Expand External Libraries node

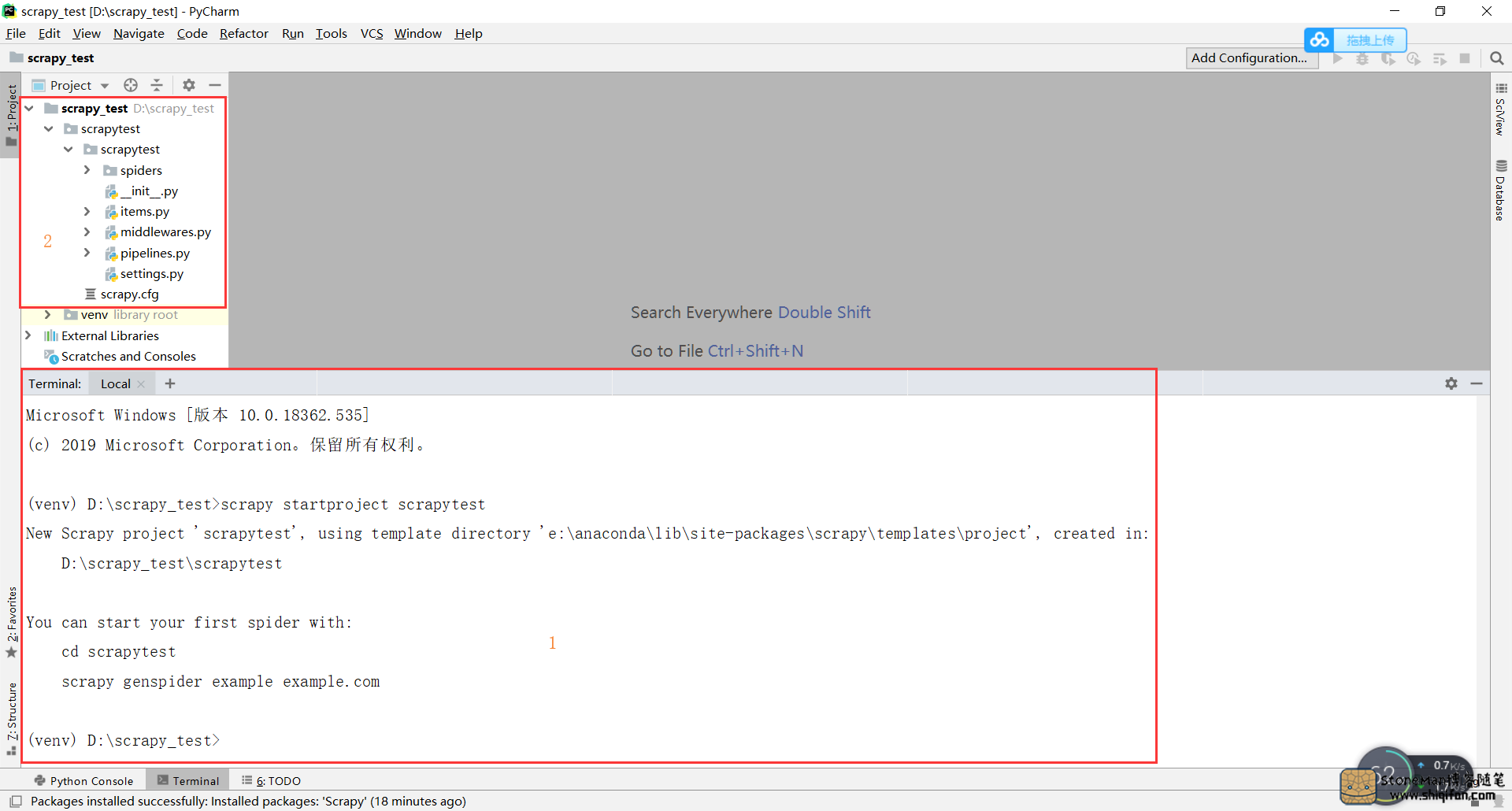pos(28,335)
